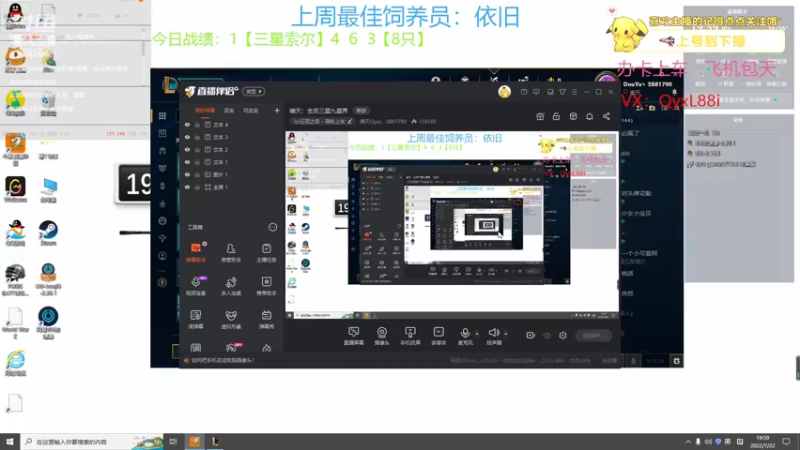Viewport: 800px width, 450px height.
Task: Open the 视频连麦 tool
Action: pyautogui.click(x=196, y=286)
